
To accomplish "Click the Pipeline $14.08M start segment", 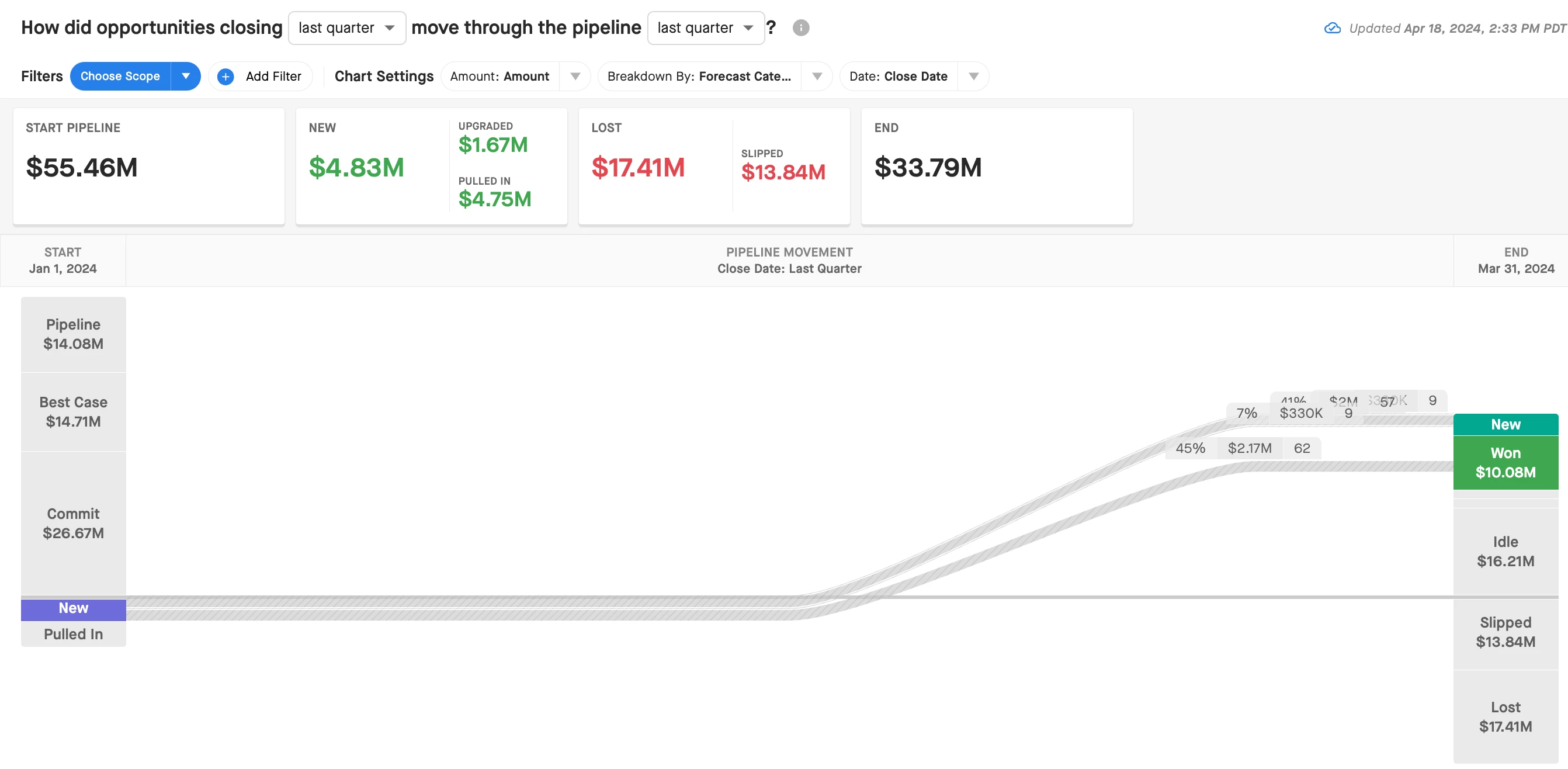I will [73, 334].
